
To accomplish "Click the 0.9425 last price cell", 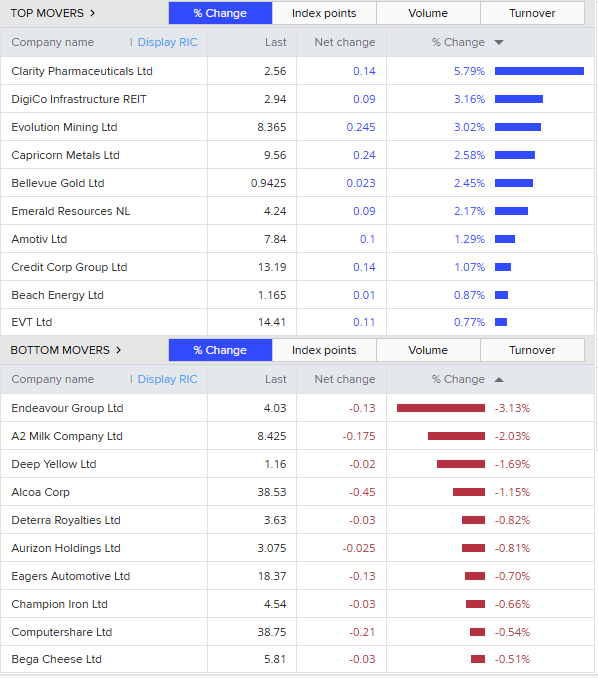I will [x=269, y=183].
